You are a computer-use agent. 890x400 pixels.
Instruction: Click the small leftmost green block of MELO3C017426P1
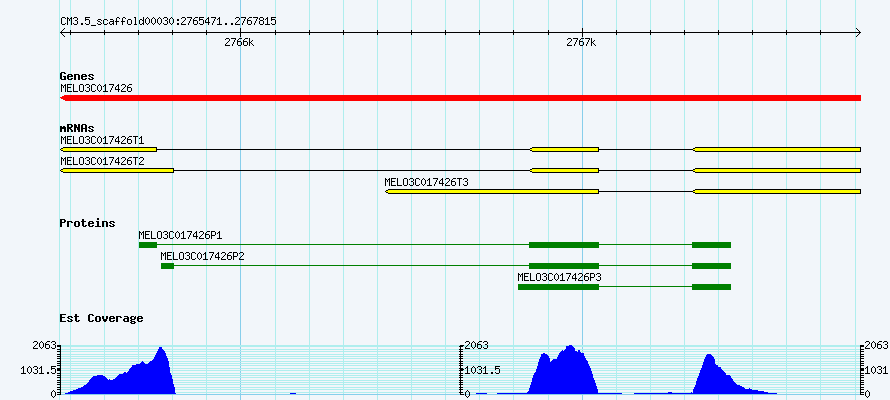point(148,245)
